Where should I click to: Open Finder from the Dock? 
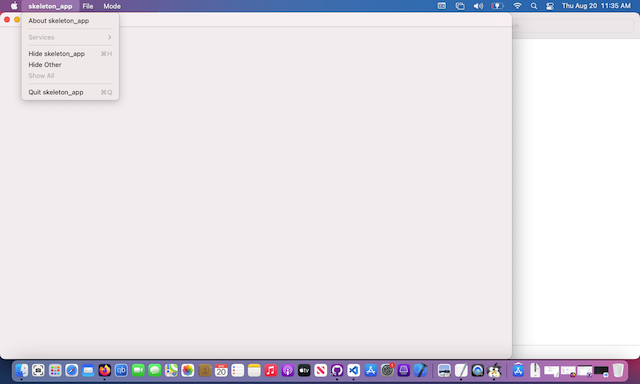[x=22, y=371]
